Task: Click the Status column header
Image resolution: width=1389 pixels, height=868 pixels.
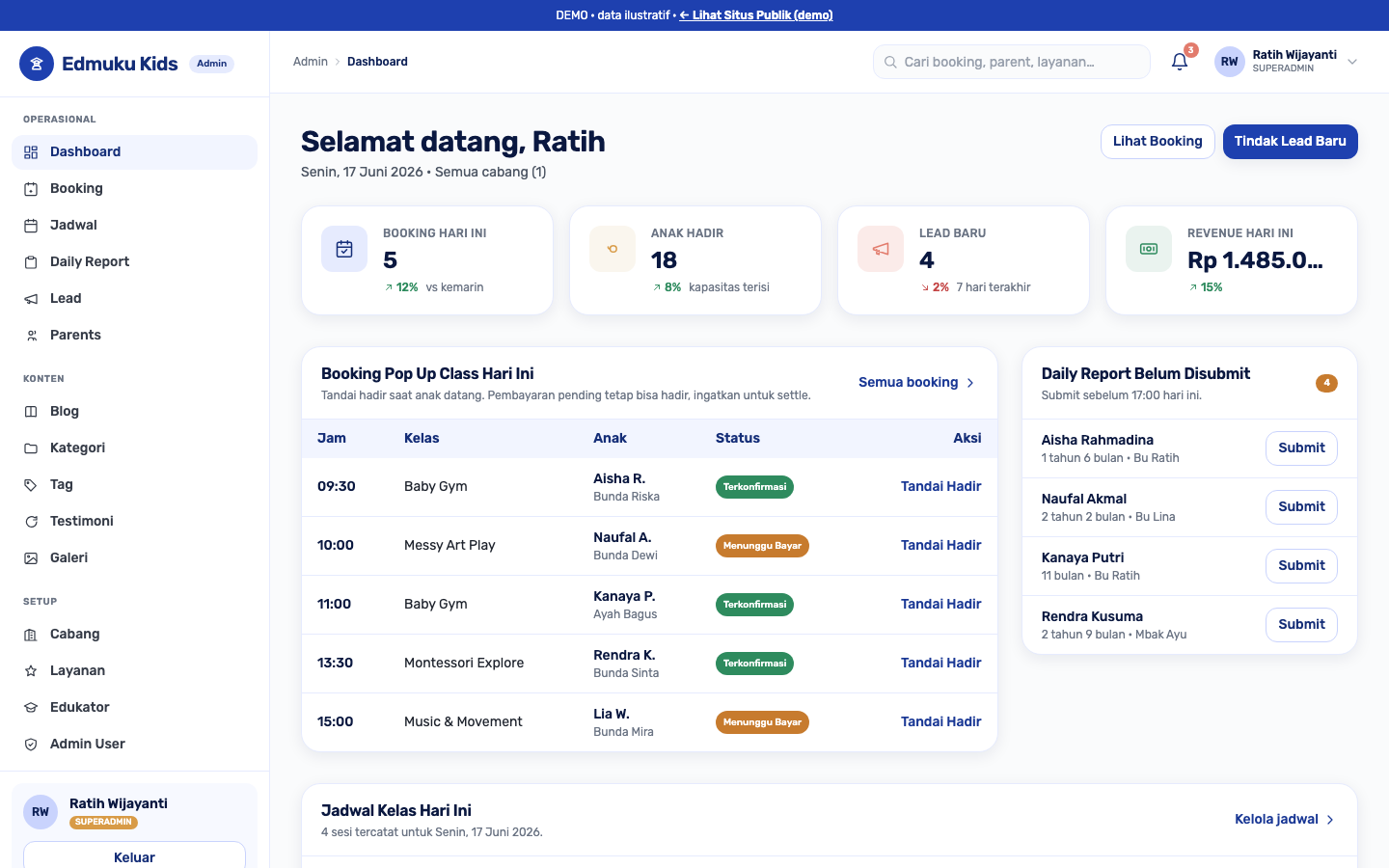Action: [x=738, y=439]
